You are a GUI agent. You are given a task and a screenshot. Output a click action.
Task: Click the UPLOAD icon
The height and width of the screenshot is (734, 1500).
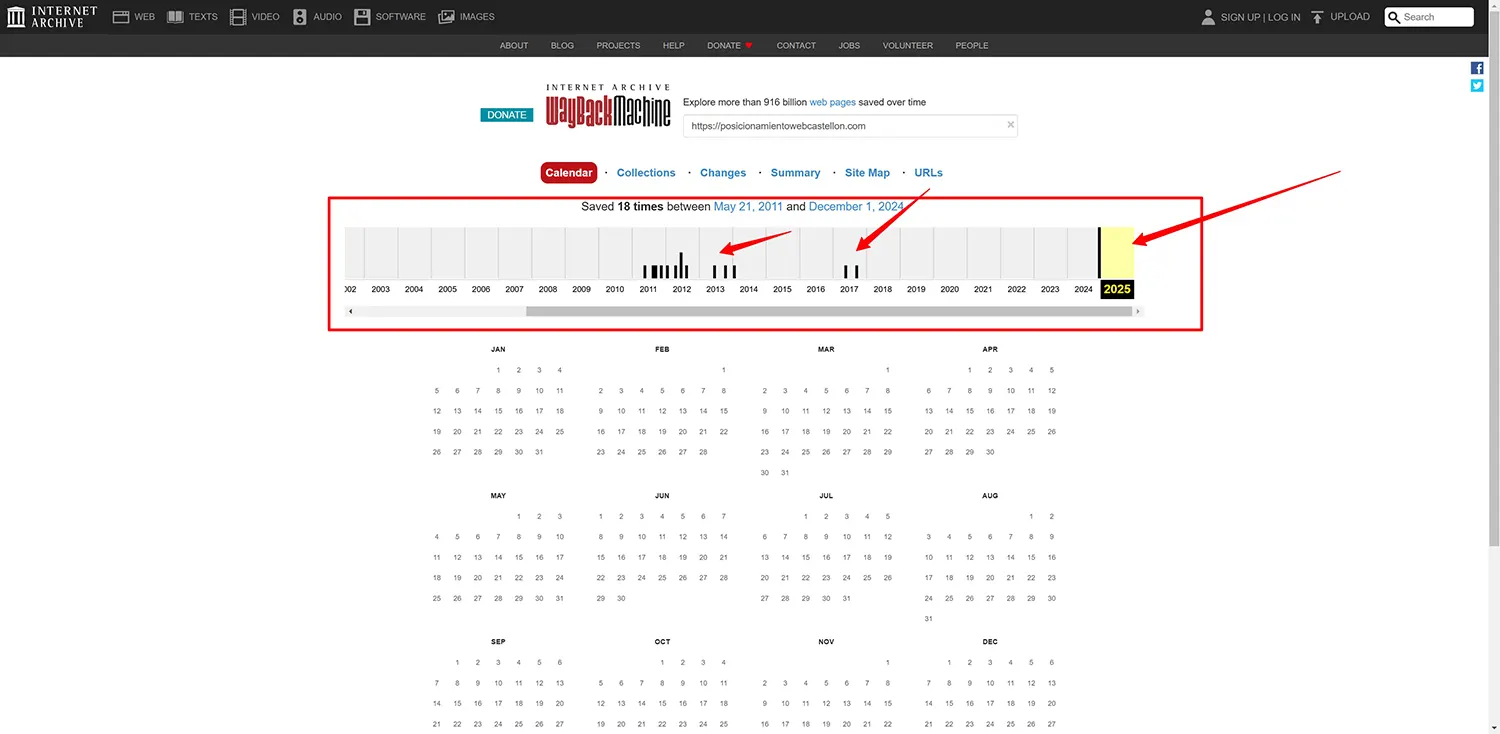pos(1318,16)
